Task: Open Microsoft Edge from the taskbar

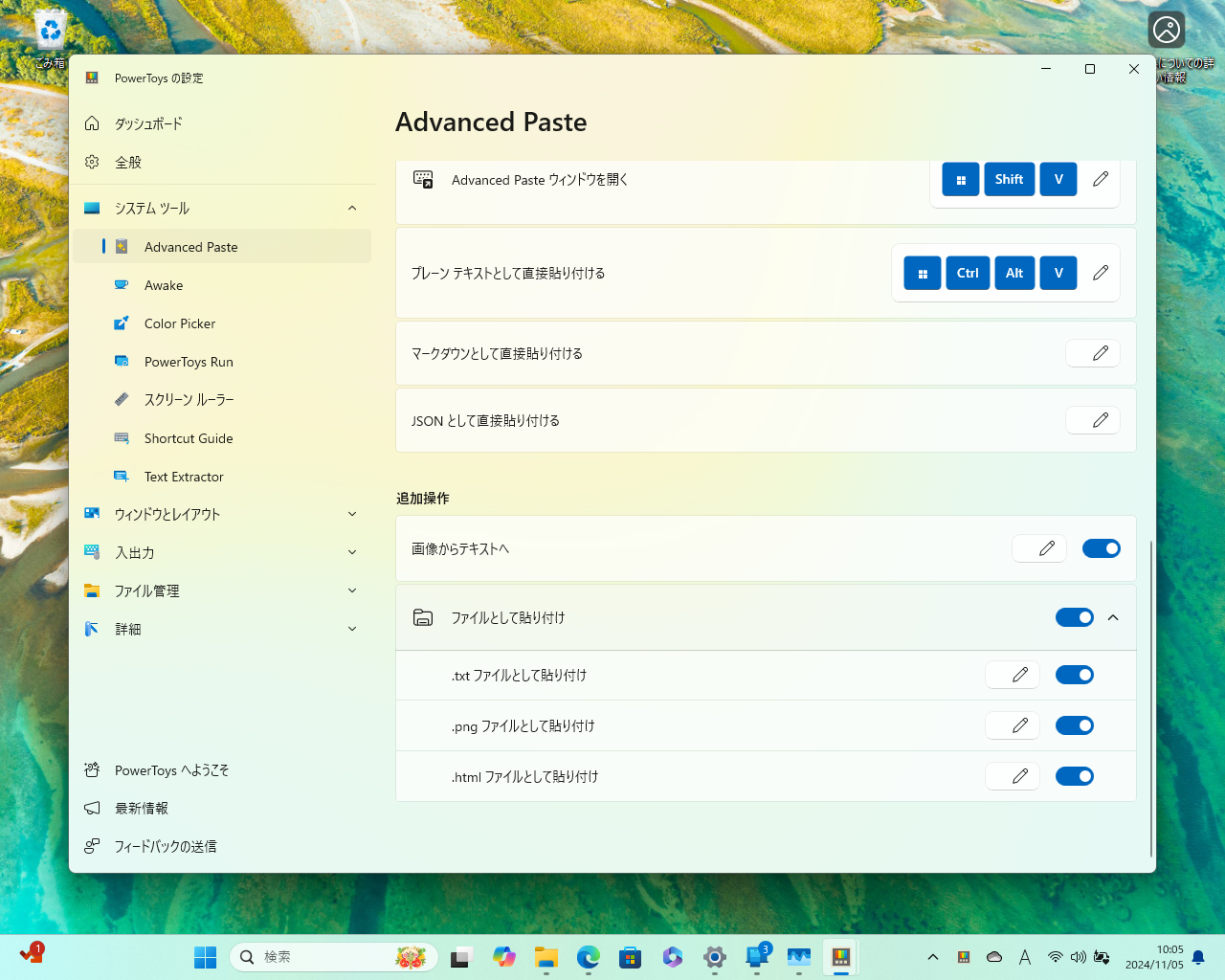Action: point(589,957)
